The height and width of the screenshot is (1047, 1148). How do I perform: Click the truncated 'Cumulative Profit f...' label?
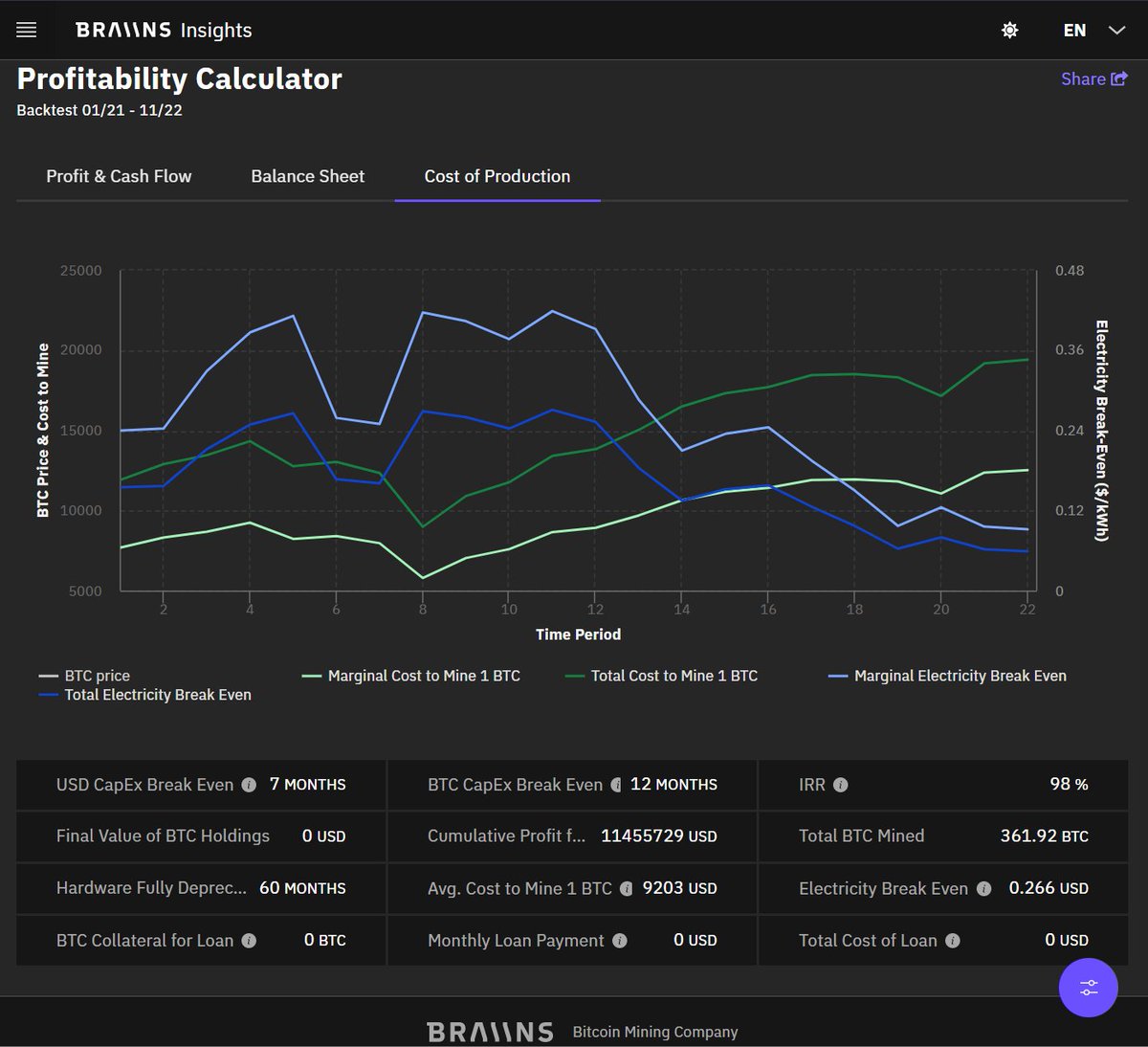coord(506,836)
